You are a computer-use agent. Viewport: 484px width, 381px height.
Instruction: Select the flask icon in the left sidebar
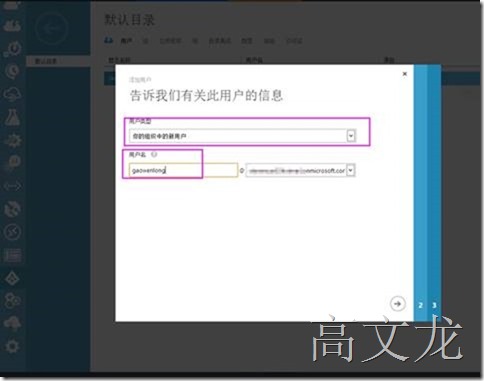click(12, 117)
